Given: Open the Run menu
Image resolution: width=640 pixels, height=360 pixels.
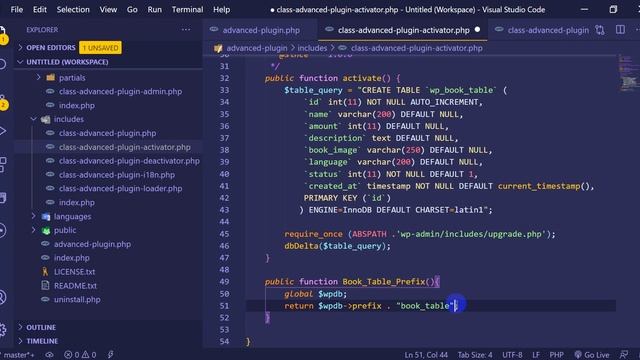Looking at the screenshot, I should point(155,9).
